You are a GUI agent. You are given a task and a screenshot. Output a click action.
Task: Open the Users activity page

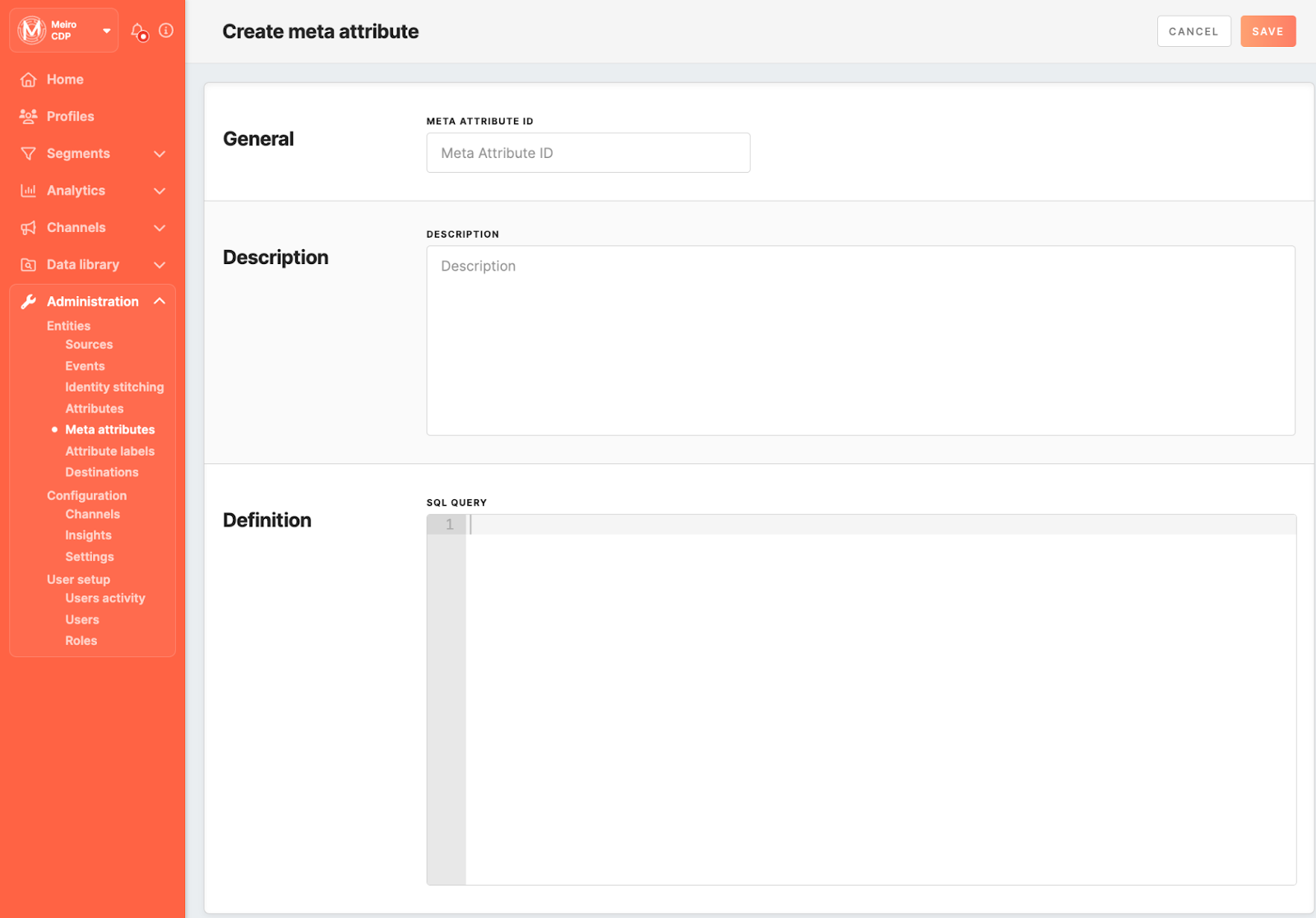tap(105, 599)
